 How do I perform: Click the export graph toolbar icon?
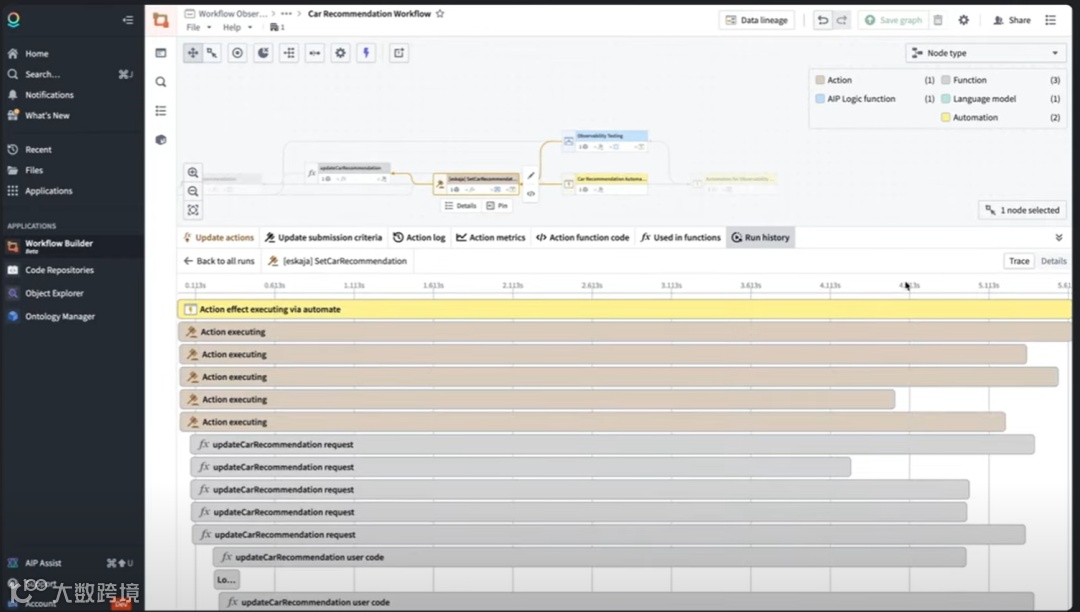click(x=399, y=53)
